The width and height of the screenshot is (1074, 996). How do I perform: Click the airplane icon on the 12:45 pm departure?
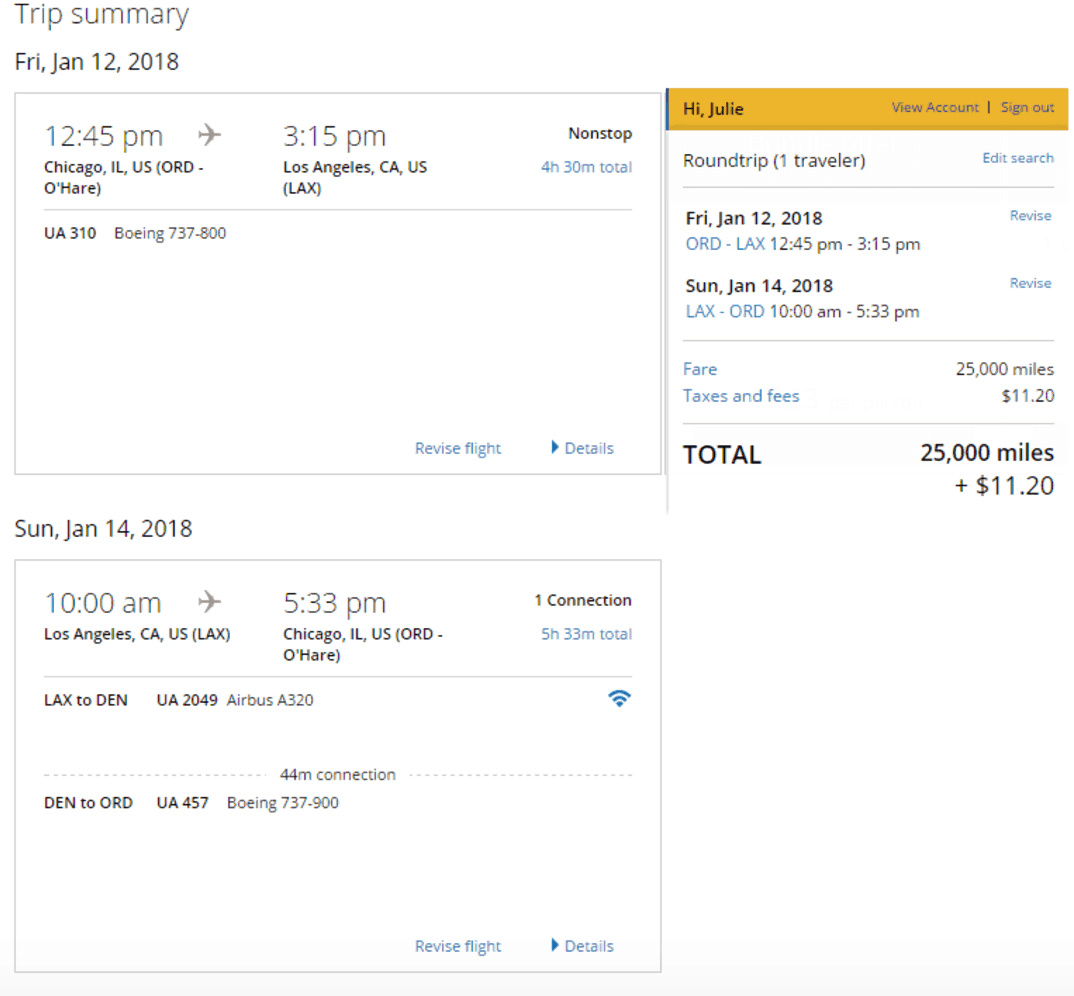click(x=209, y=134)
